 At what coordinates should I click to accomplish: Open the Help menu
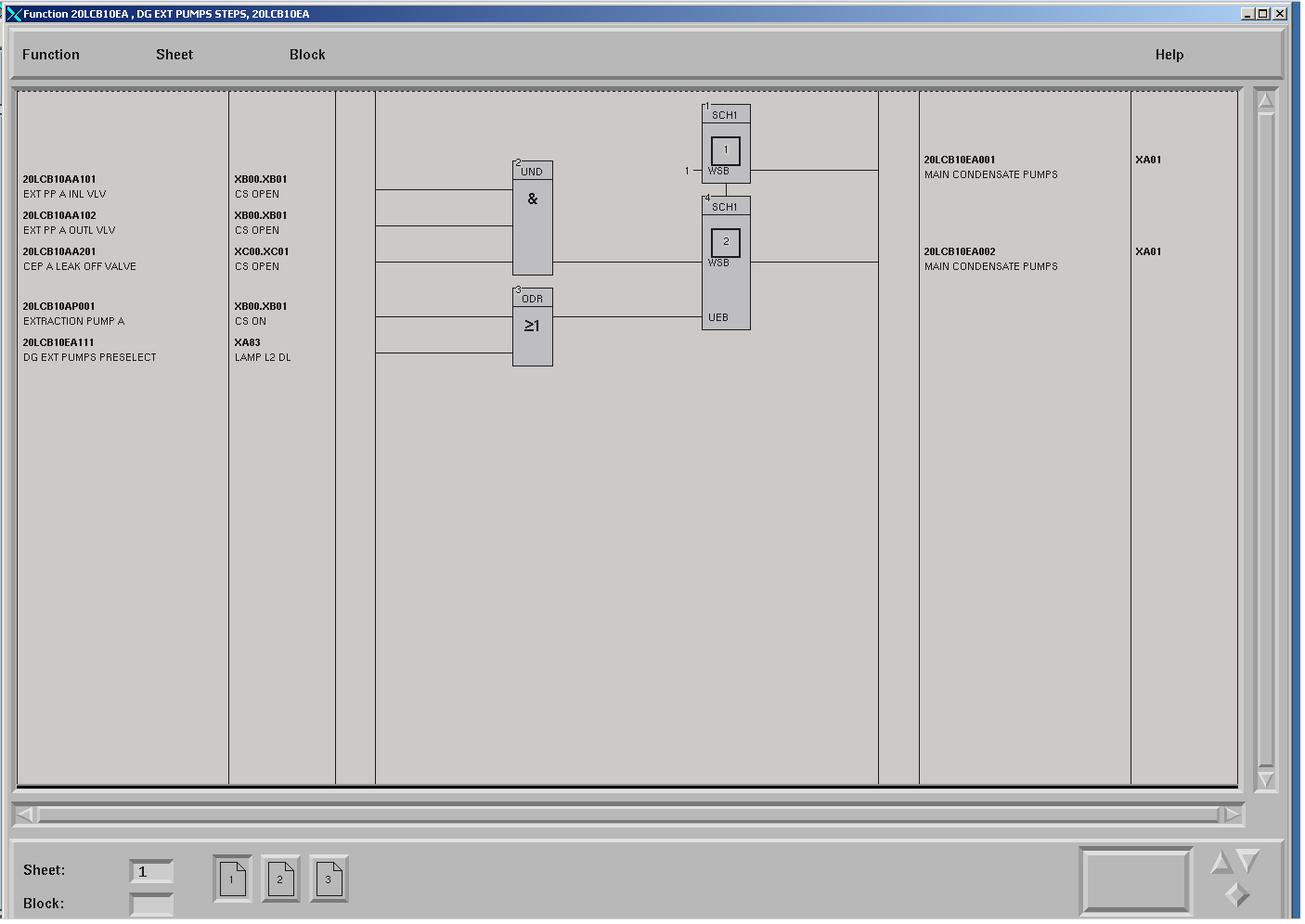tap(1169, 55)
